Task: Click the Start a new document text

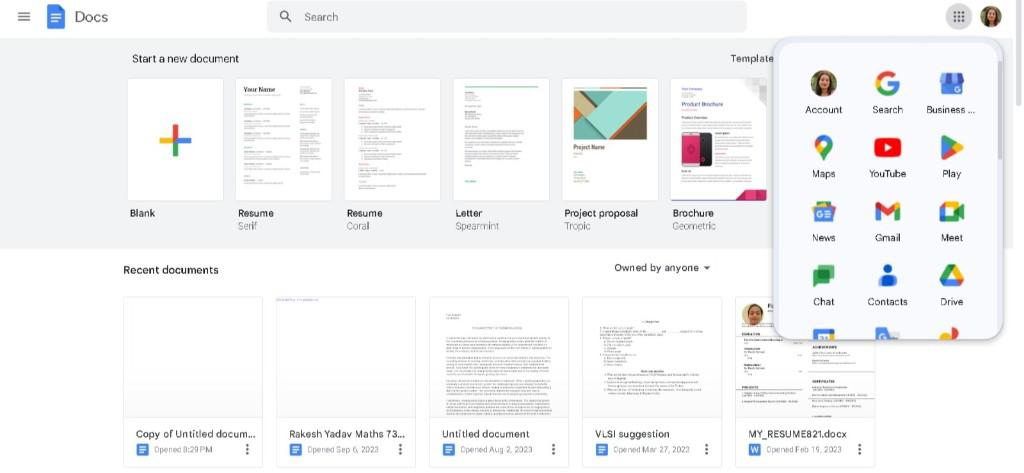Action: click(185, 59)
